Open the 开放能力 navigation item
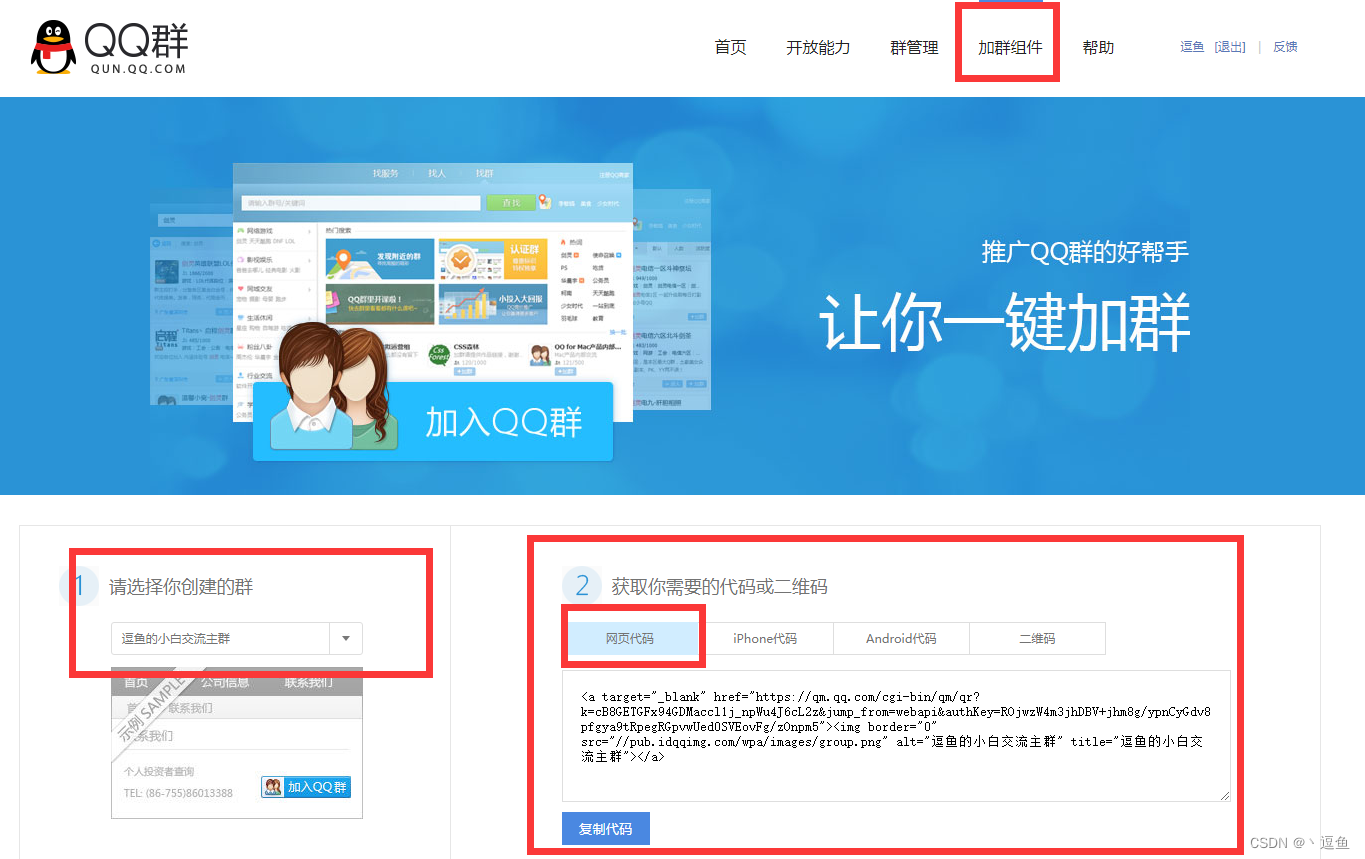 tap(818, 47)
